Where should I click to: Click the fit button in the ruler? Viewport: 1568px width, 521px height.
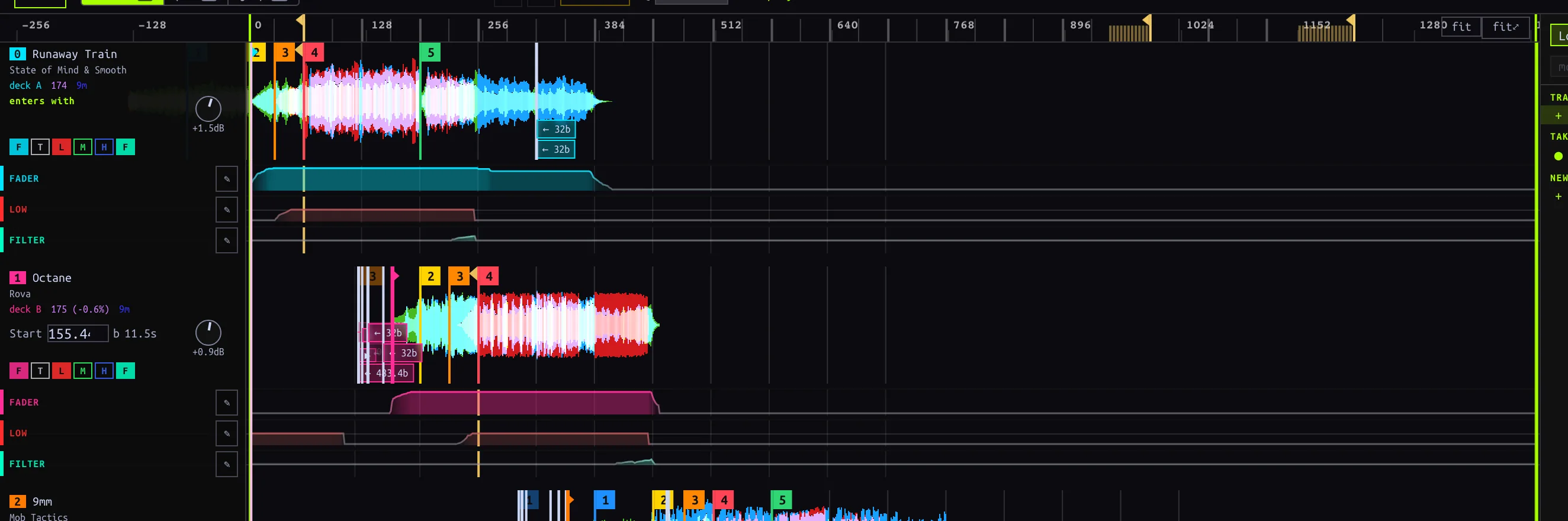pyautogui.click(x=1461, y=27)
